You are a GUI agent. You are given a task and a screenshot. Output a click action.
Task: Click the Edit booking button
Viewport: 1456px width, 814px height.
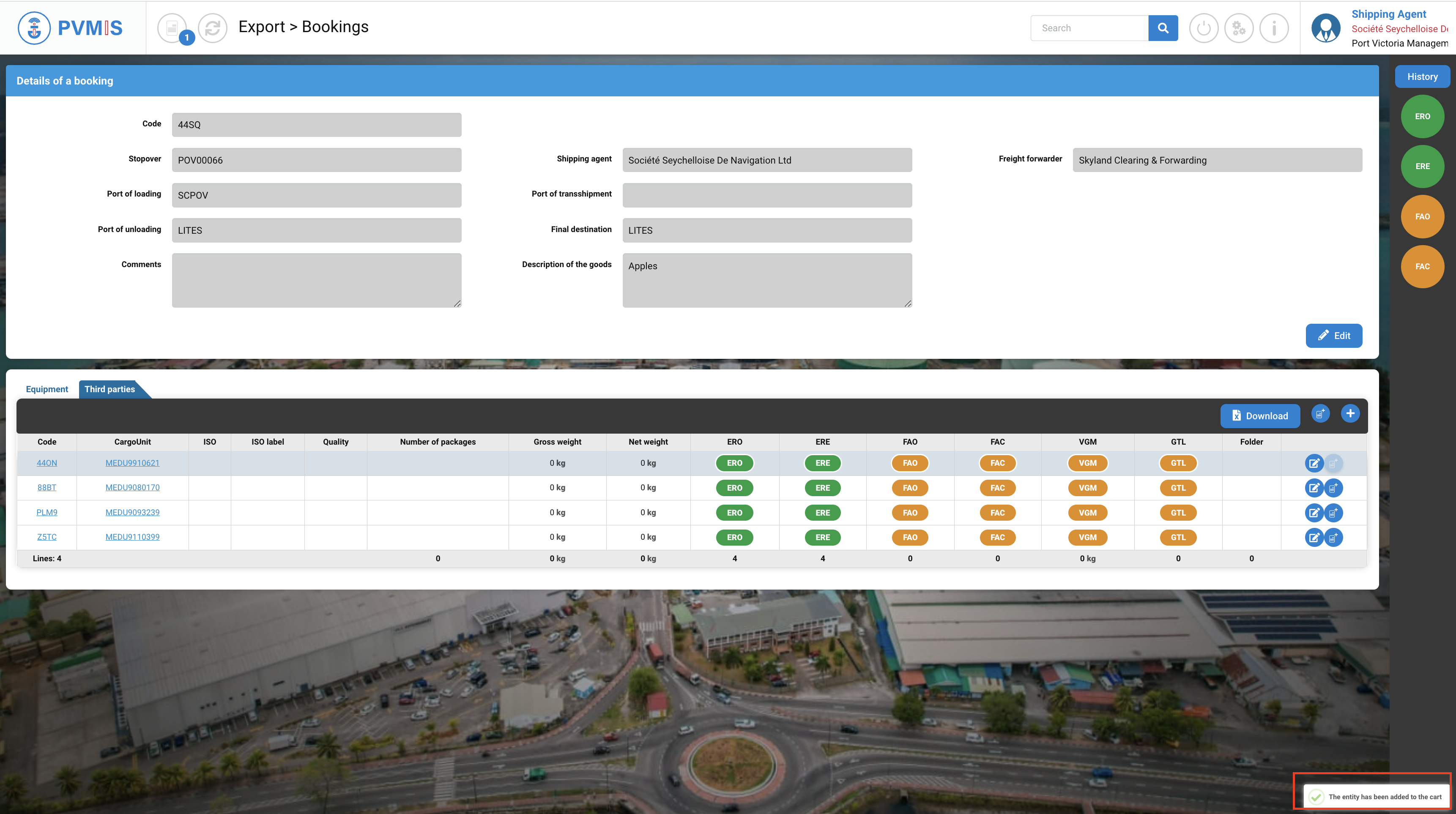1333,336
